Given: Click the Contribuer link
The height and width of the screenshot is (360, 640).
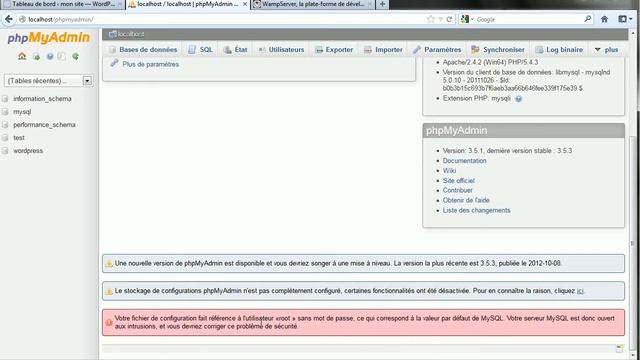Looking at the screenshot, I should pos(458,190).
